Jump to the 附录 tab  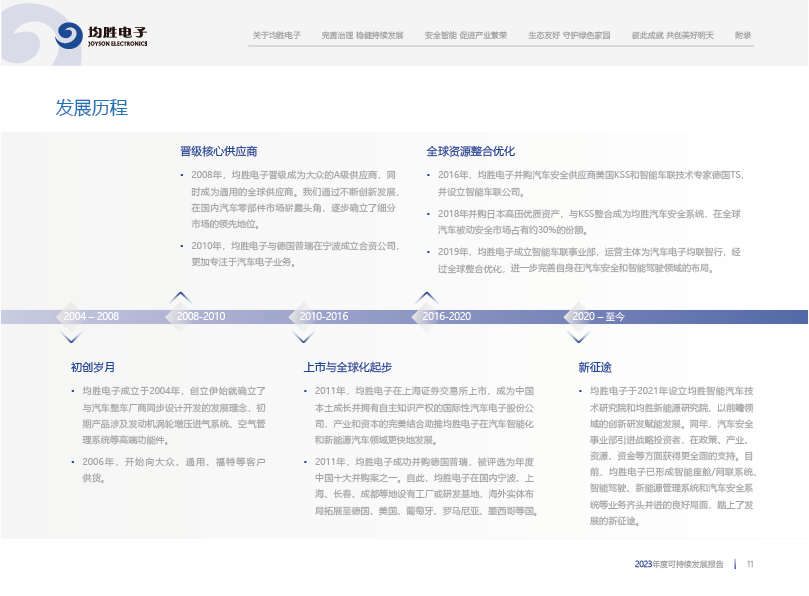pos(742,35)
